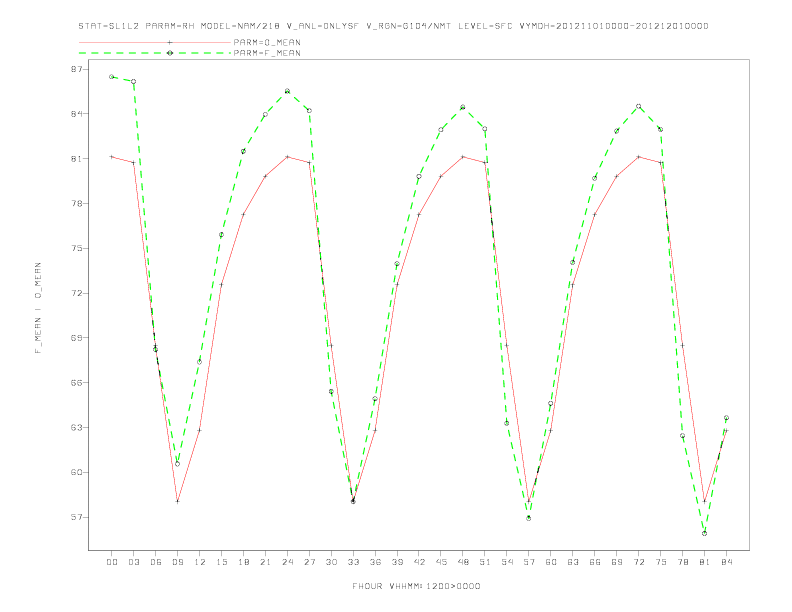Viewport: 792px width, 612px height.
Task: Click the PARM=F_MEAN legend label
Action: tap(267, 53)
